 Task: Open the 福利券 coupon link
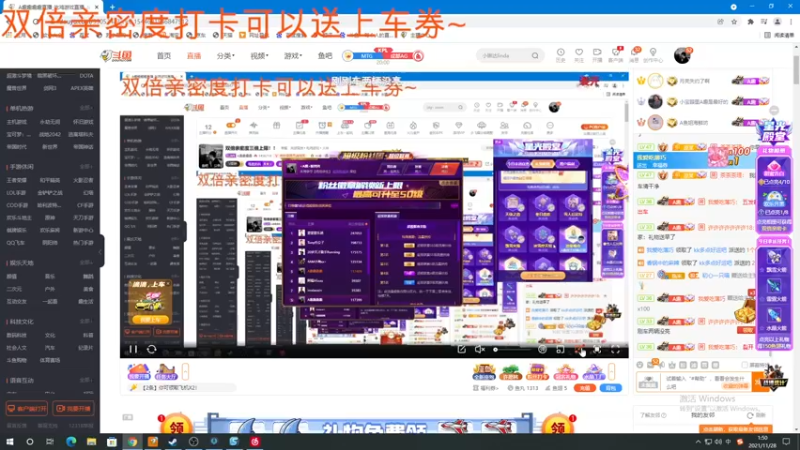coord(486,388)
